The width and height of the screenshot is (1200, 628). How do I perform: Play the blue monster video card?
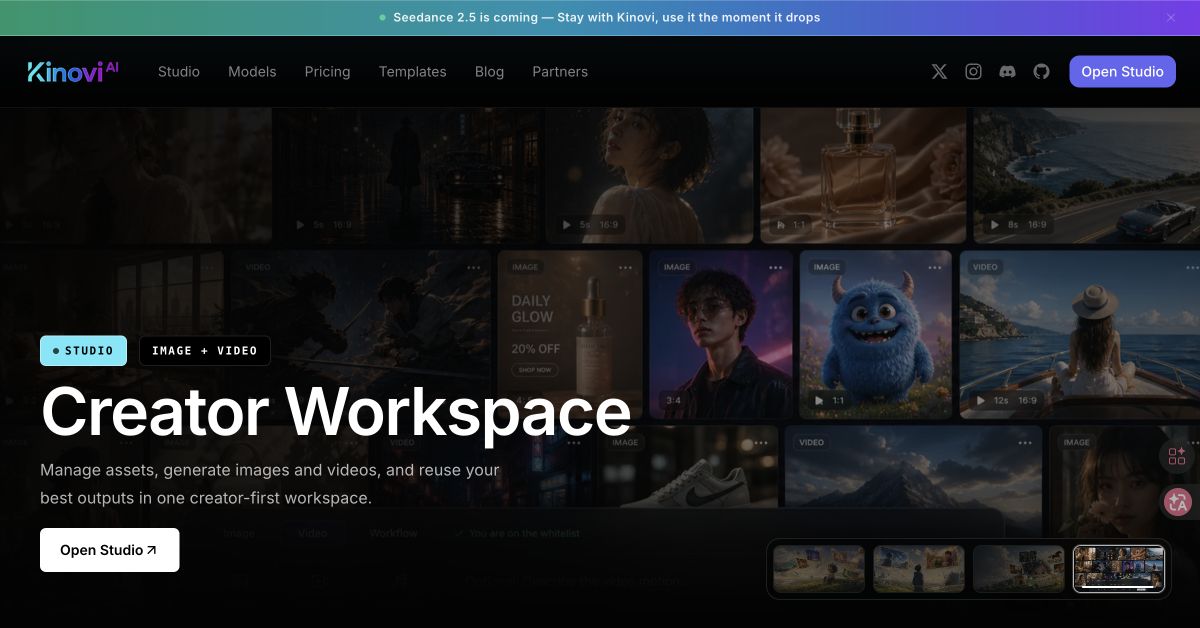point(819,400)
